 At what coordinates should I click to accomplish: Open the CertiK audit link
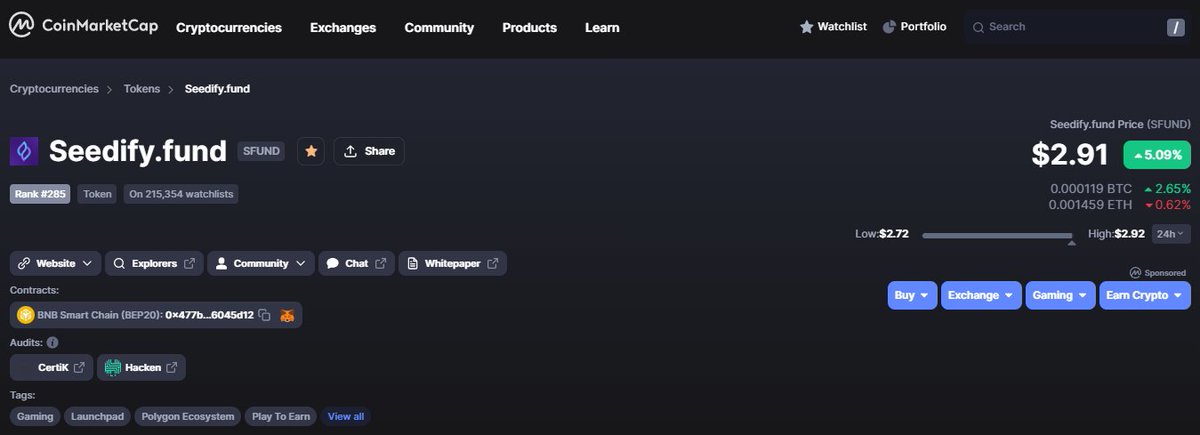[x=51, y=368]
